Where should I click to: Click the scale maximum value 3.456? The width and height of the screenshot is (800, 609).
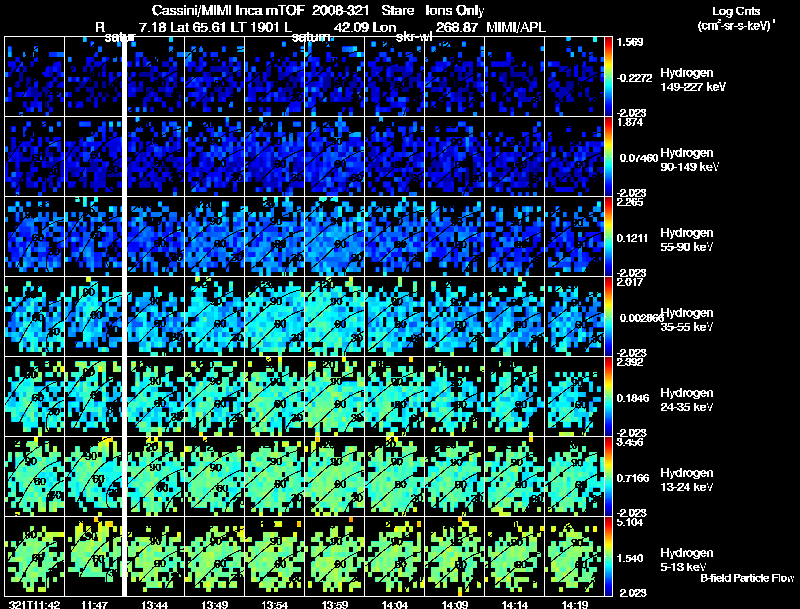coord(630,442)
